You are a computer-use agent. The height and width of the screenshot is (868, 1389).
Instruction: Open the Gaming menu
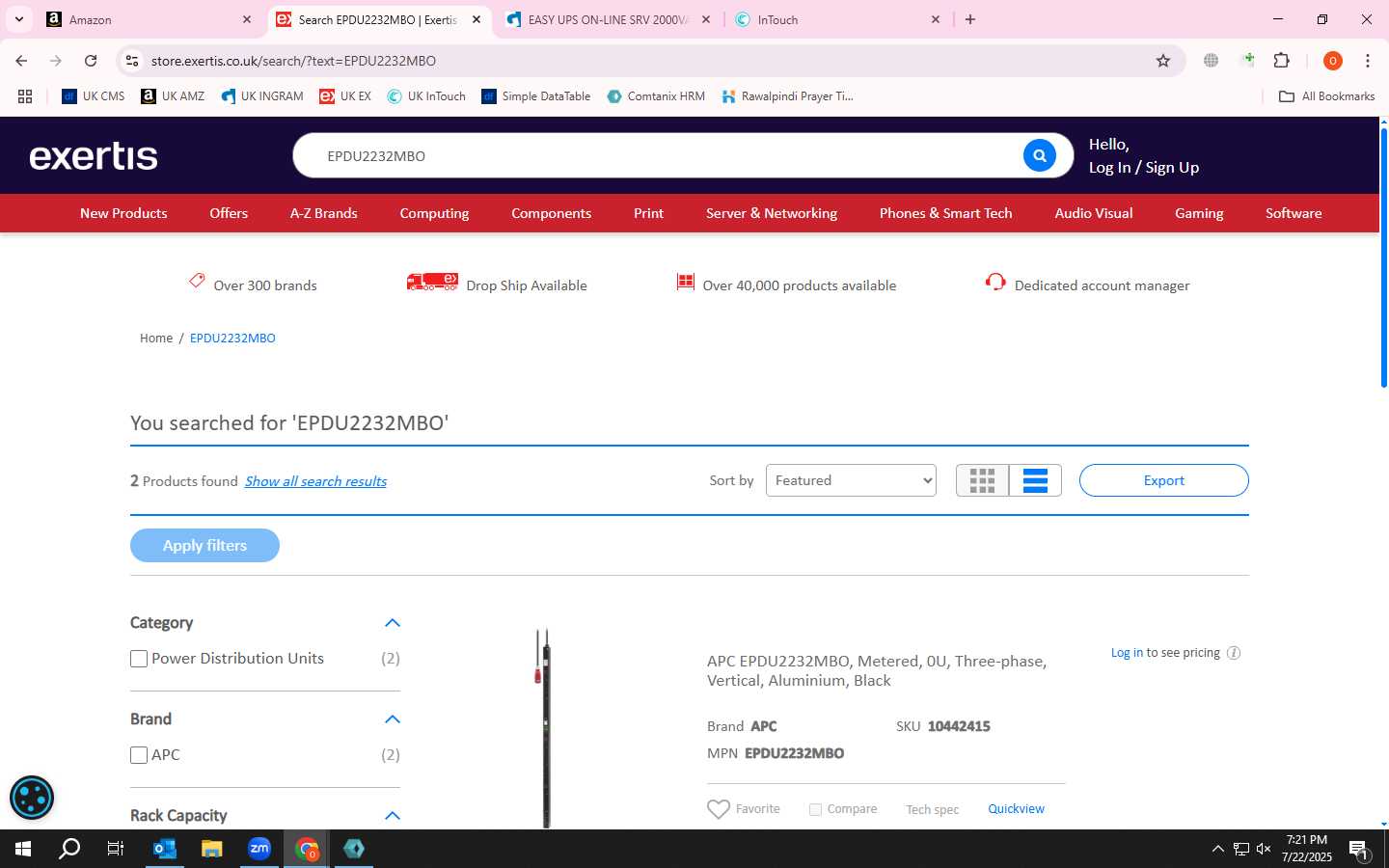click(x=1199, y=213)
